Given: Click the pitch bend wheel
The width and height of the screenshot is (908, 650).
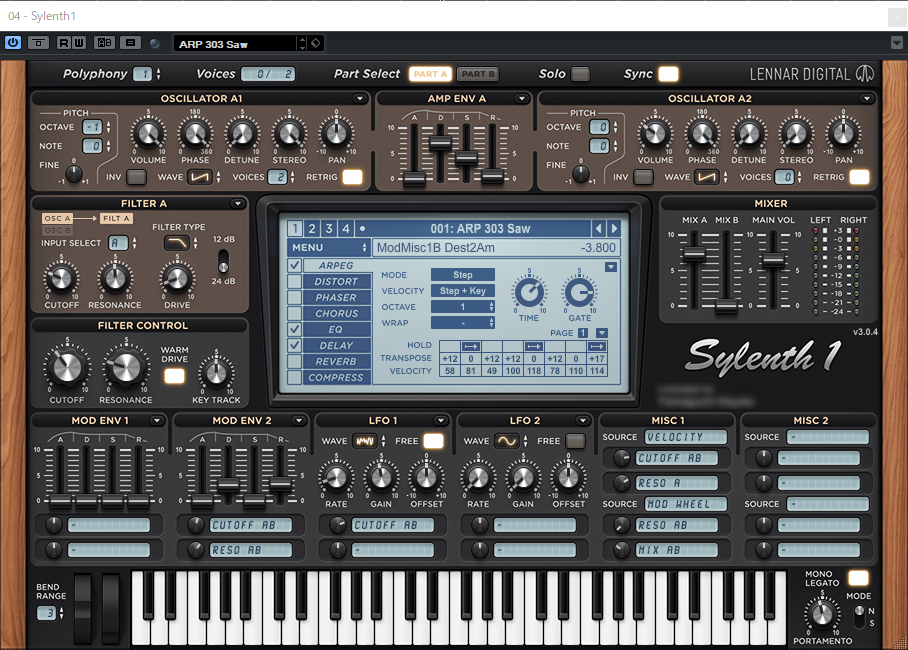Looking at the screenshot, I should [83, 609].
